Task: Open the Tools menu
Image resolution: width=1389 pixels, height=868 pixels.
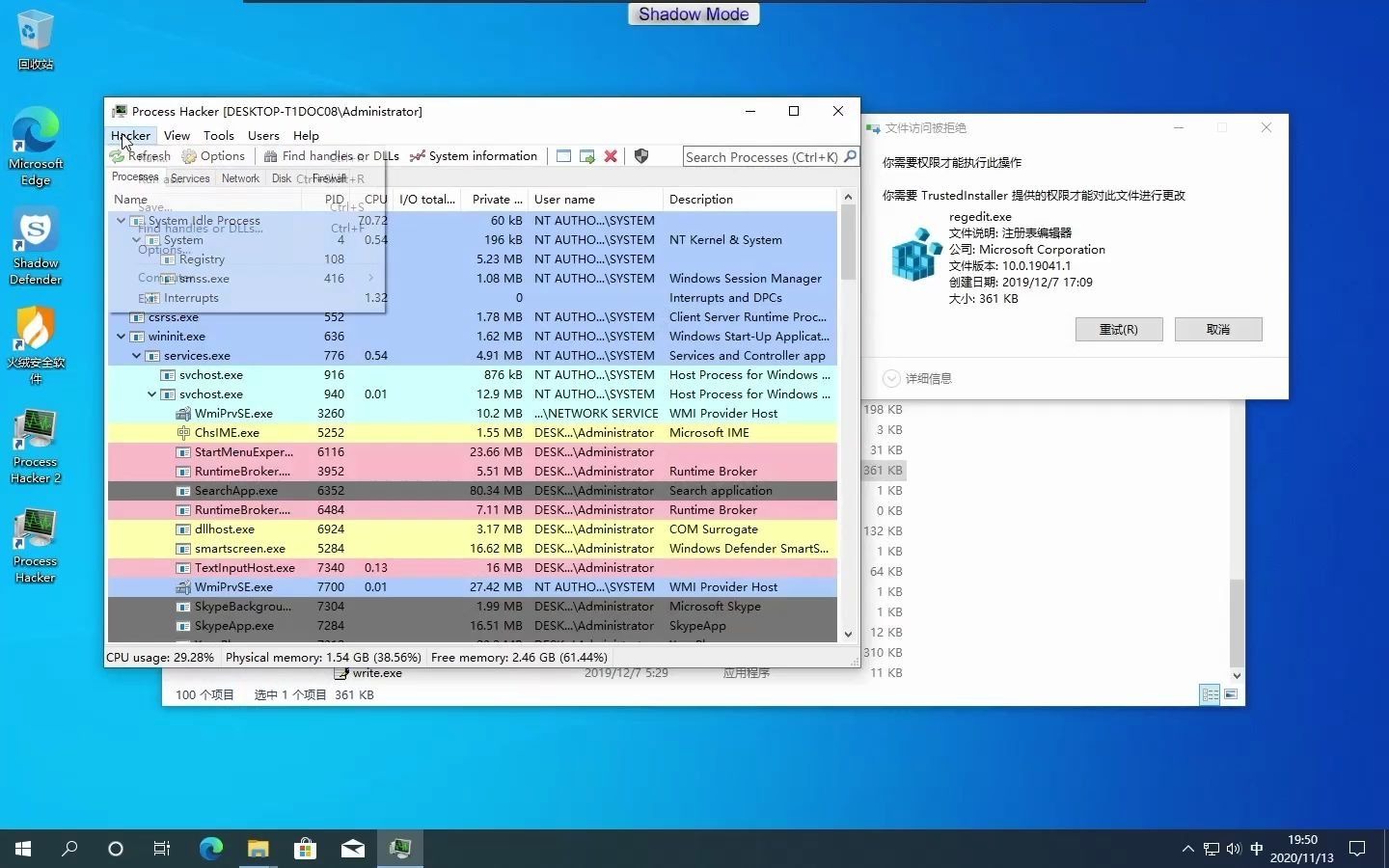Action: pos(219,136)
